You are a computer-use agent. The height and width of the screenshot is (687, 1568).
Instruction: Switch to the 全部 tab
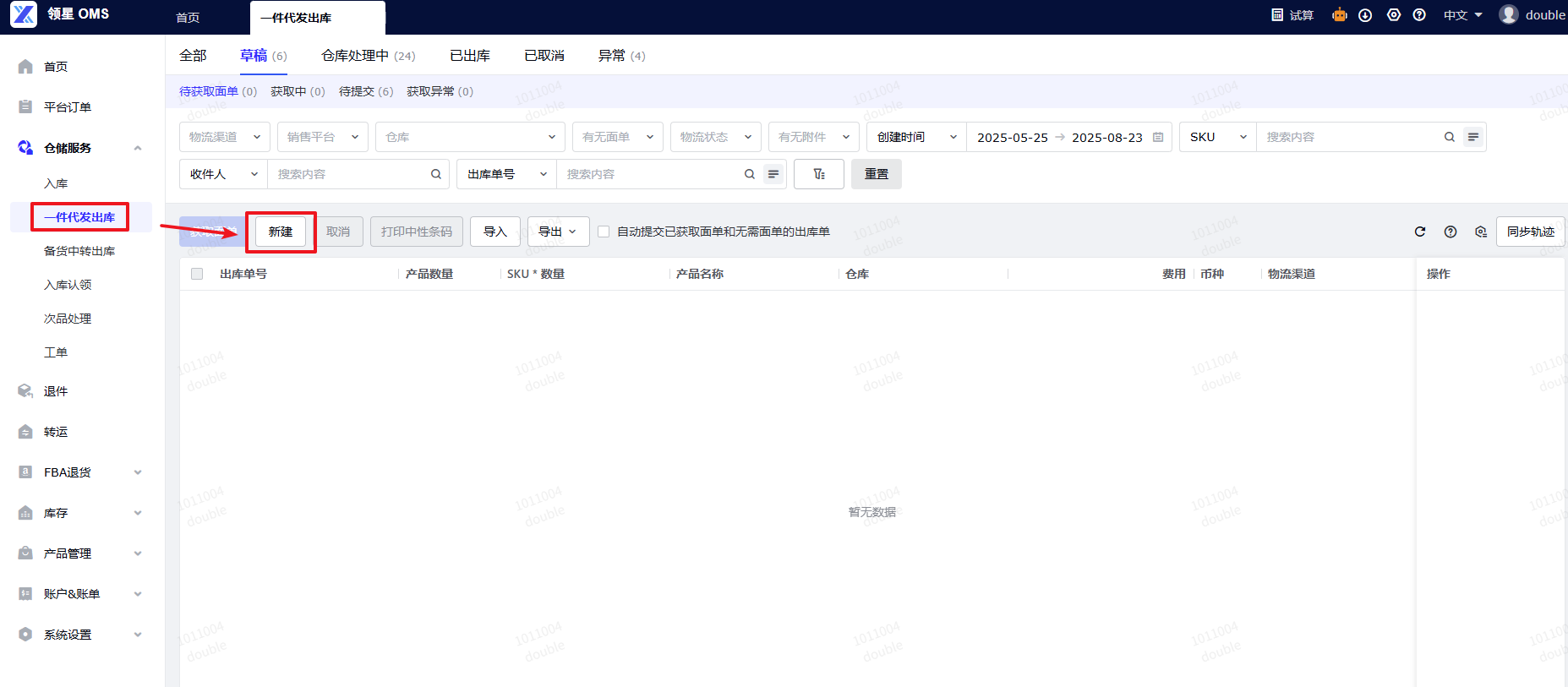(x=193, y=56)
